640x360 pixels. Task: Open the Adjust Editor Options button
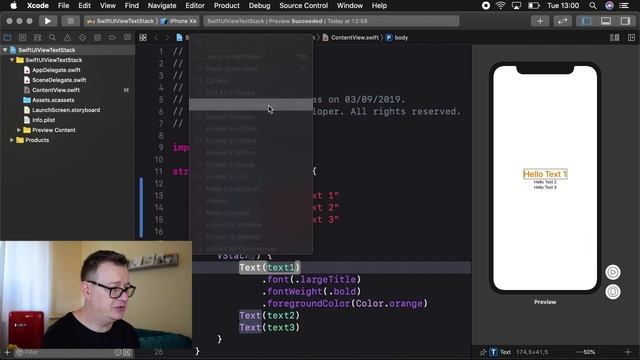coord(614,38)
